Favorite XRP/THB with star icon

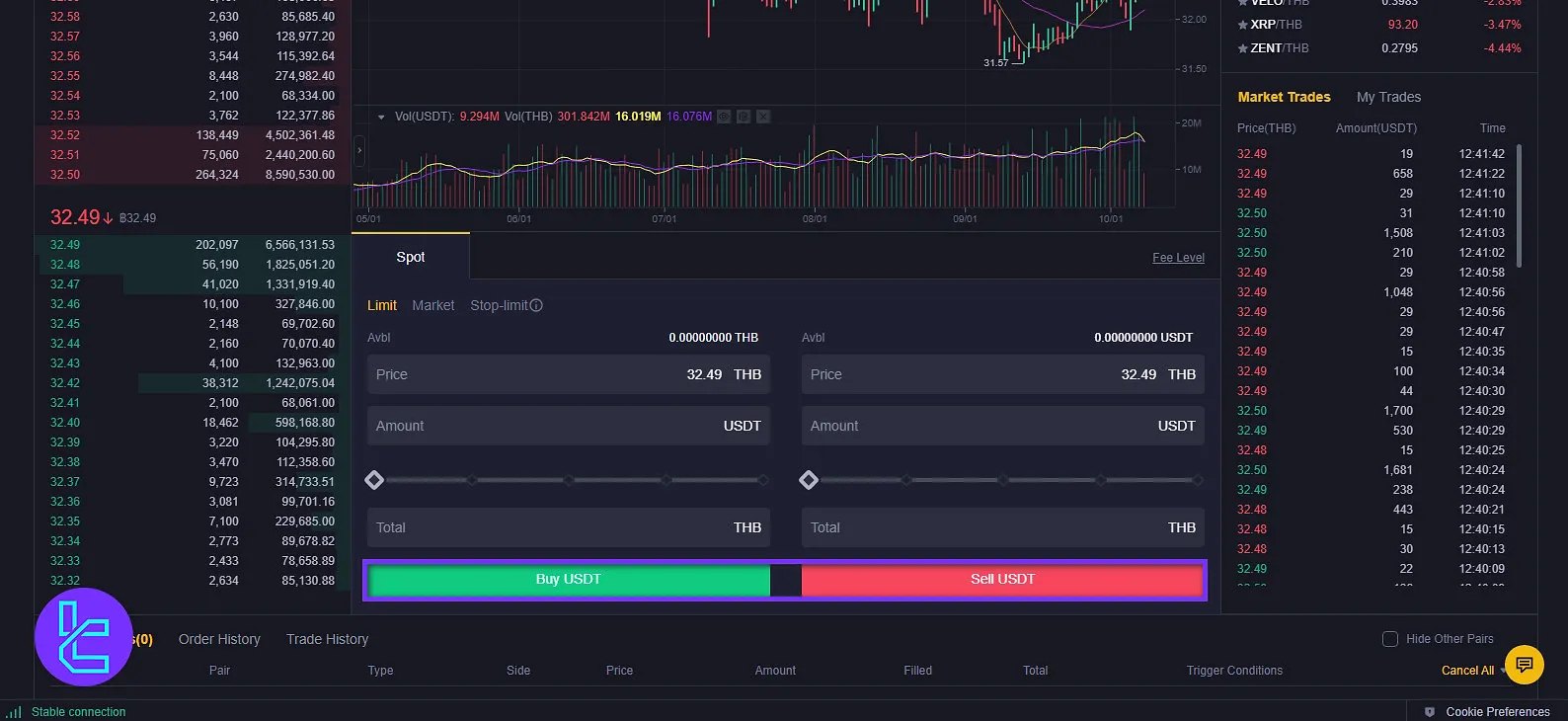click(x=1243, y=25)
